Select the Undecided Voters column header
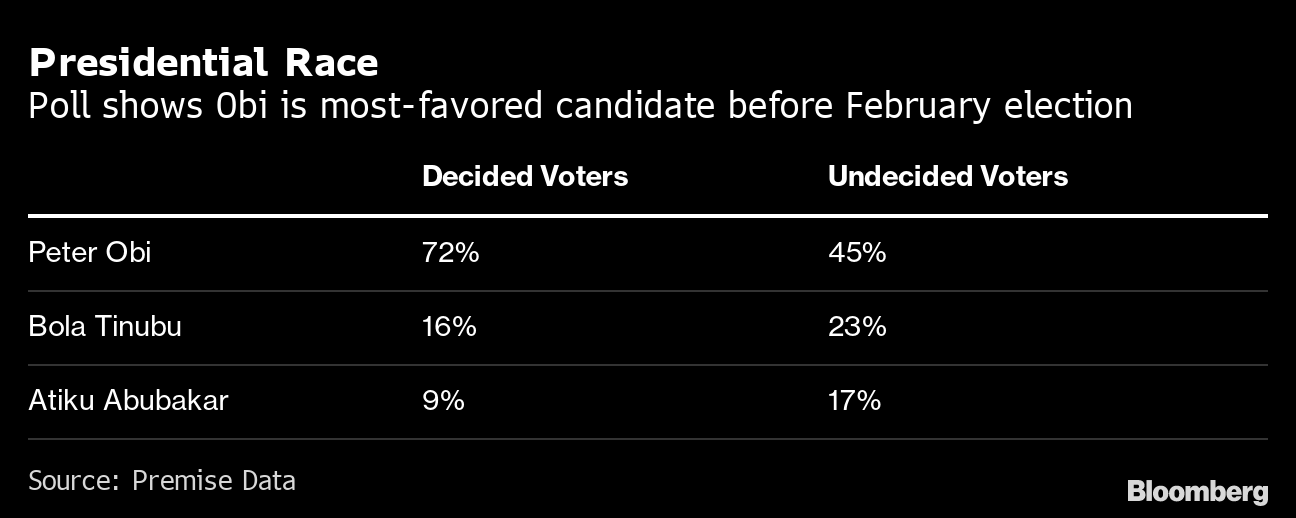 pyautogui.click(x=947, y=176)
